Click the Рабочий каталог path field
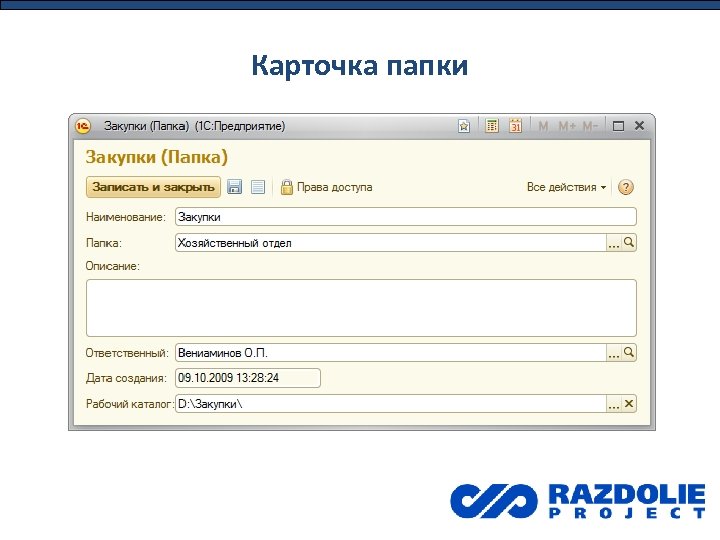Viewport: 720px width, 540px height. [x=391, y=404]
